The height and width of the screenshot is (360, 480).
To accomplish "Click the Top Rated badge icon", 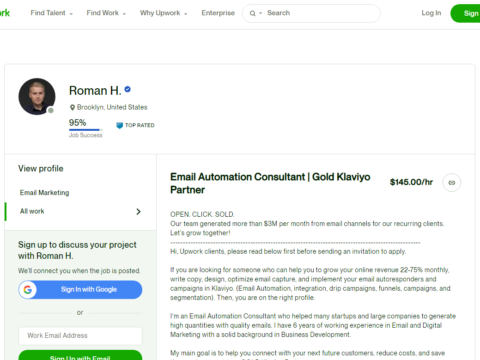I will tap(119, 125).
